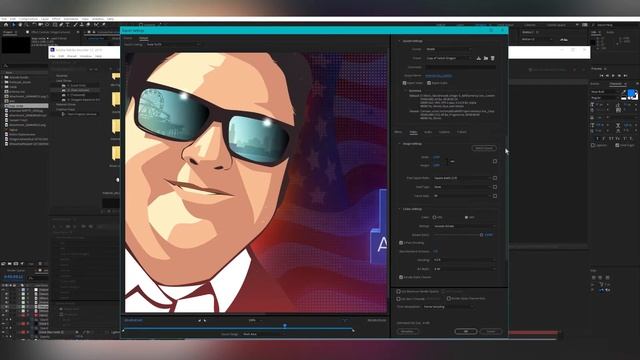The height and width of the screenshot is (360, 640).
Task: Enable 2-Pass Encoding checkbox
Action: tap(401, 242)
